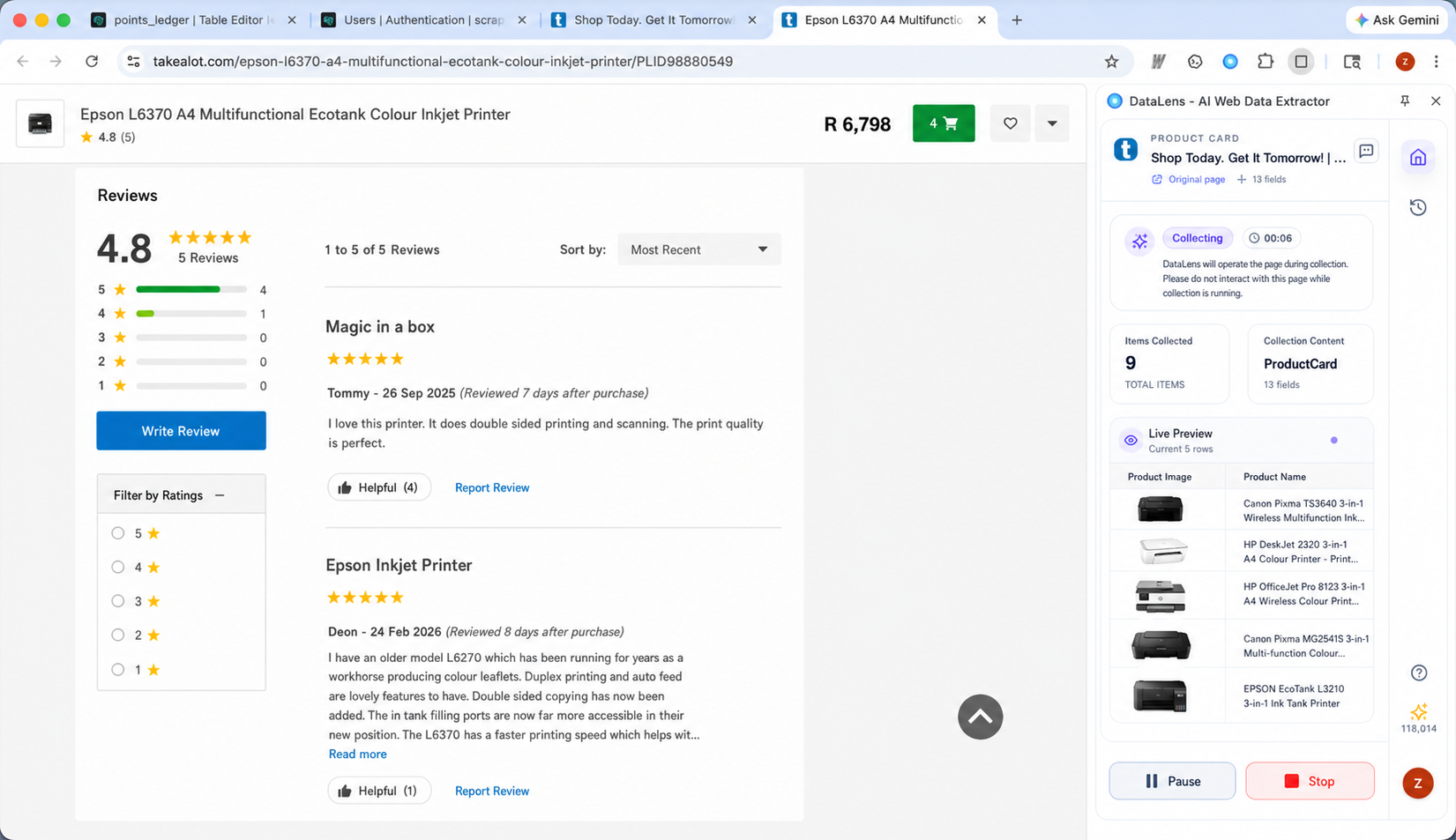Viewport: 1456px width, 840px height.
Task: Pause the DataLens collection
Action: pyautogui.click(x=1172, y=781)
